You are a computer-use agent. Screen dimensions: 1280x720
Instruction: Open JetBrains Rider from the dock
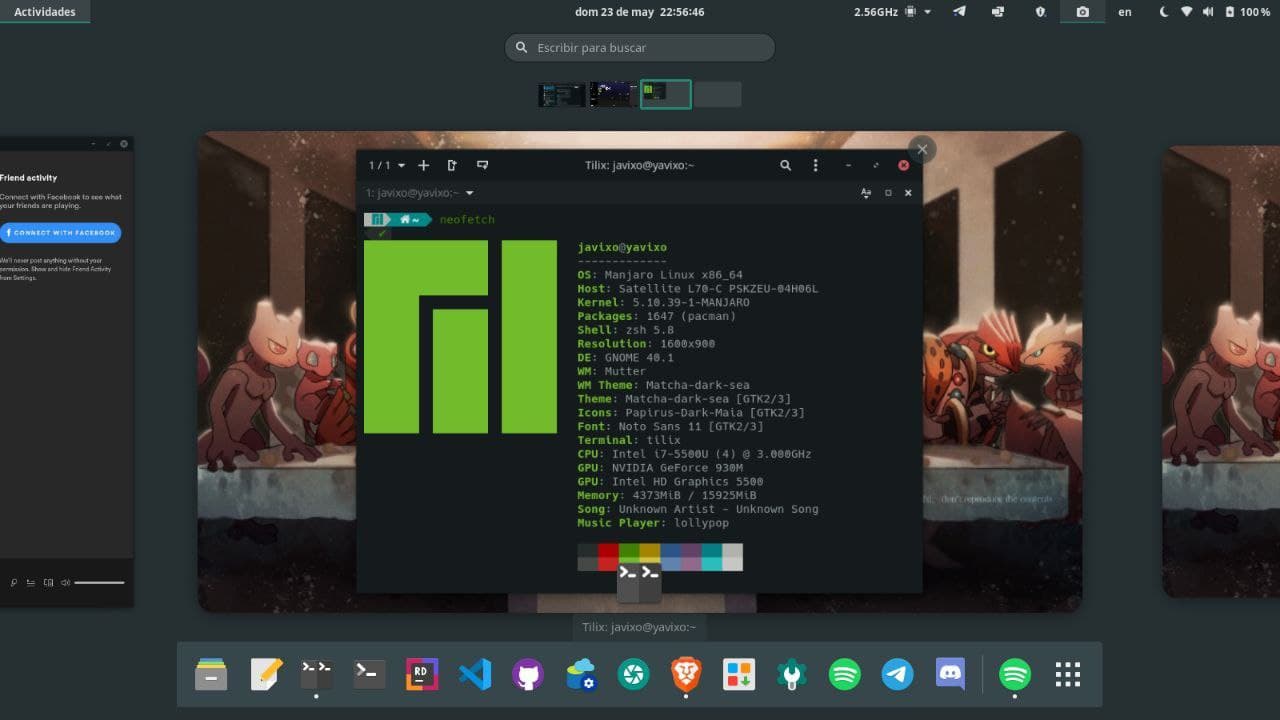click(x=422, y=675)
